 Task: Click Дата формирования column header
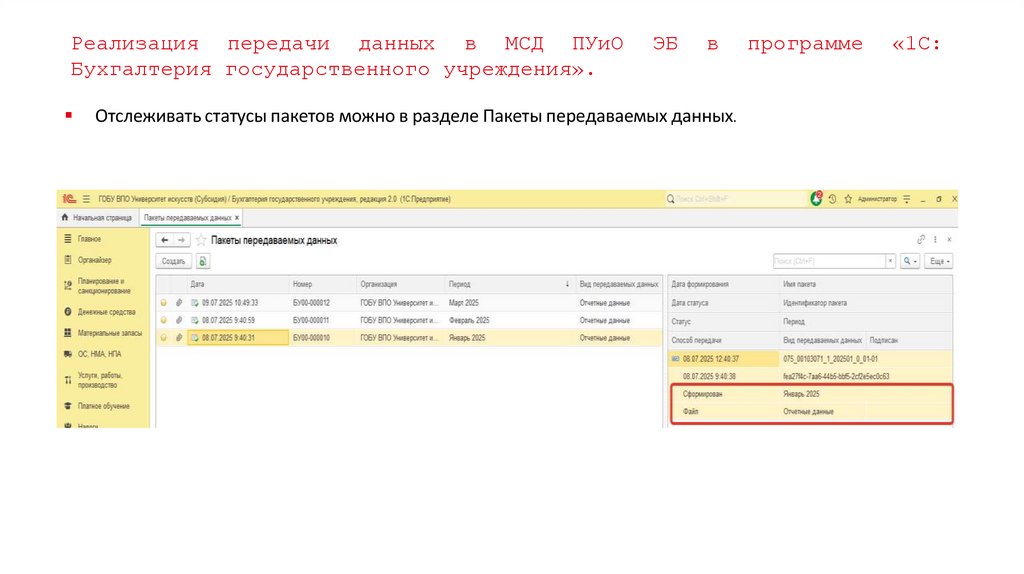[700, 284]
